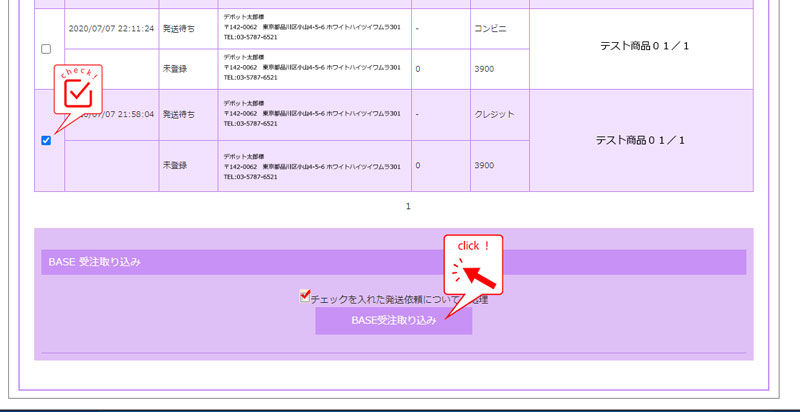Screen dimensions: 800x412
Task: Click the 3900 amount in the first order
Action: pos(484,68)
